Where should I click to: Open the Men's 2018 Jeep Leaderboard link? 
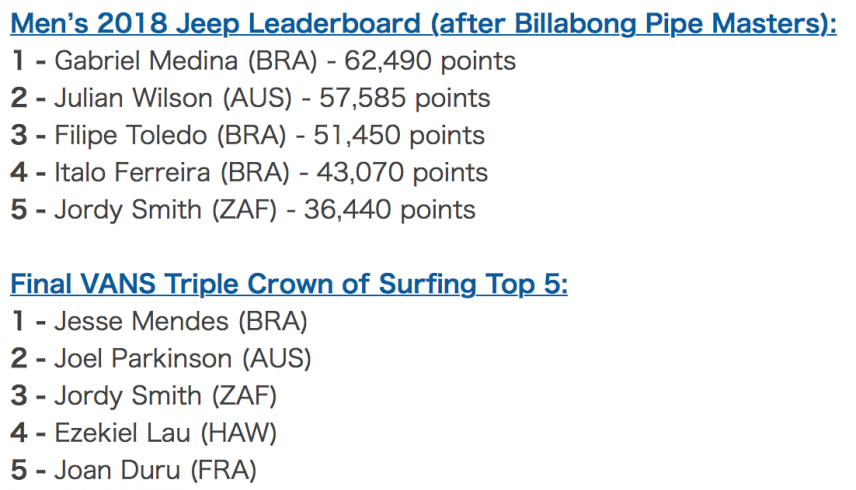pyautogui.click(x=423, y=23)
